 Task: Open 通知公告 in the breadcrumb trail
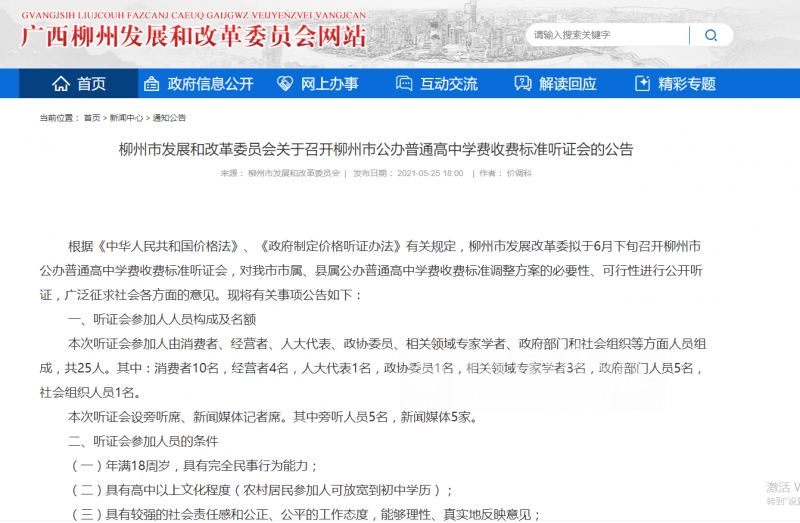point(169,118)
